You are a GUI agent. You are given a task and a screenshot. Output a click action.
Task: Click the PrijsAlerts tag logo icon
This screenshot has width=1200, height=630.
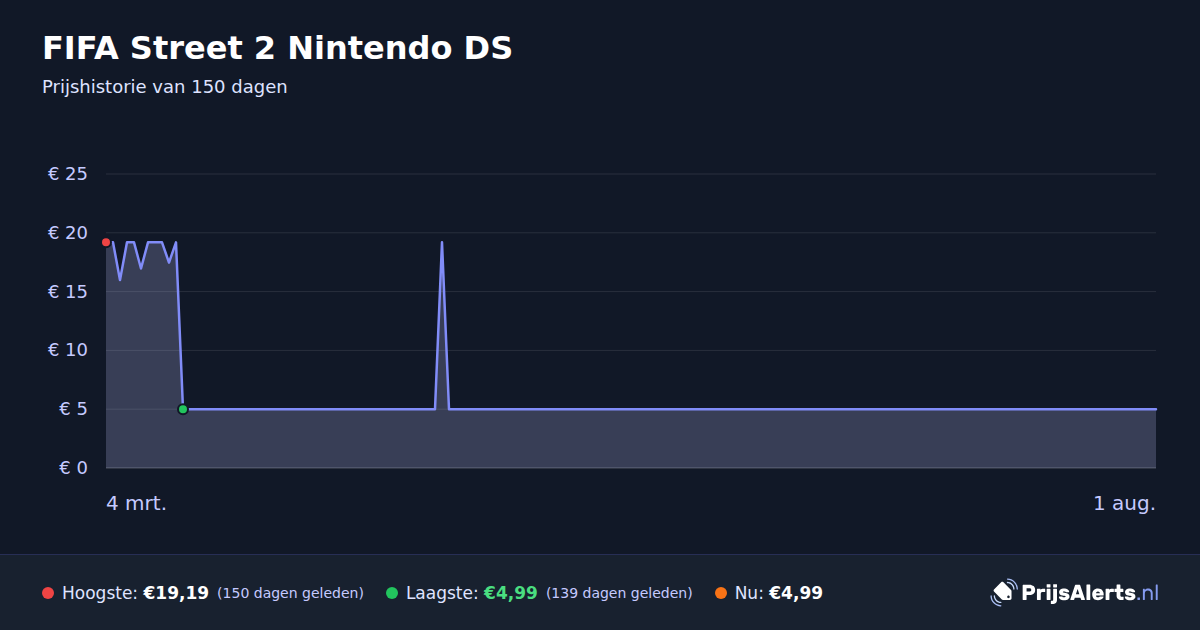pos(1003,593)
